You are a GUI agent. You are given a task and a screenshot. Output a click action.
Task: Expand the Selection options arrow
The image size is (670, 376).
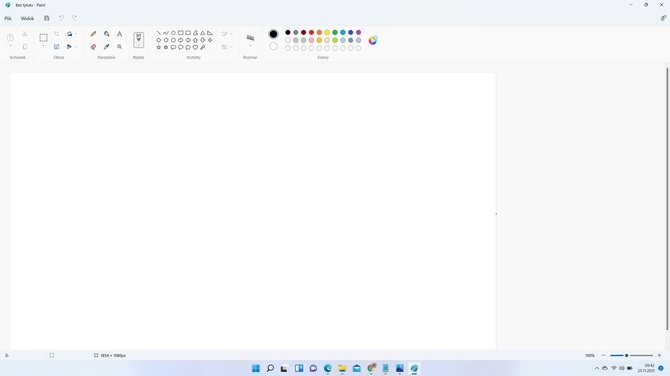pyautogui.click(x=43, y=46)
